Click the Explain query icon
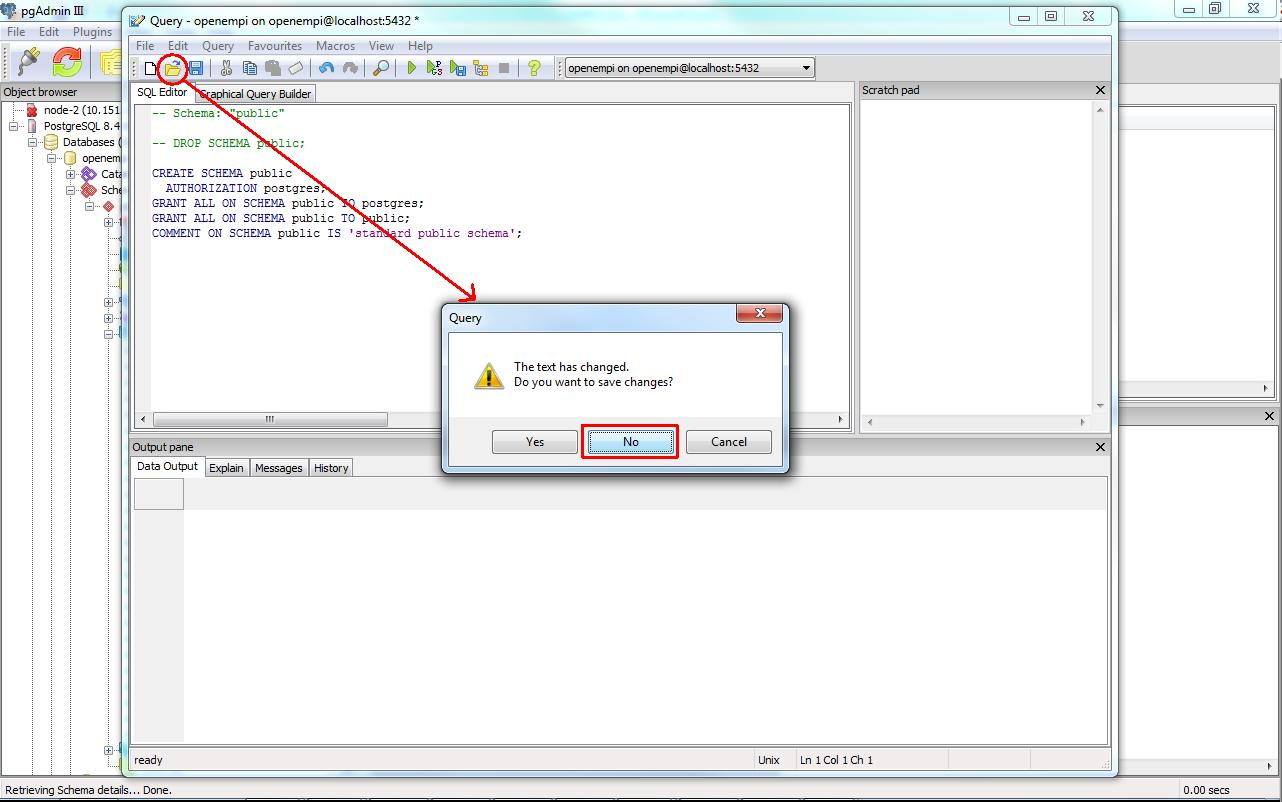 (x=481, y=68)
